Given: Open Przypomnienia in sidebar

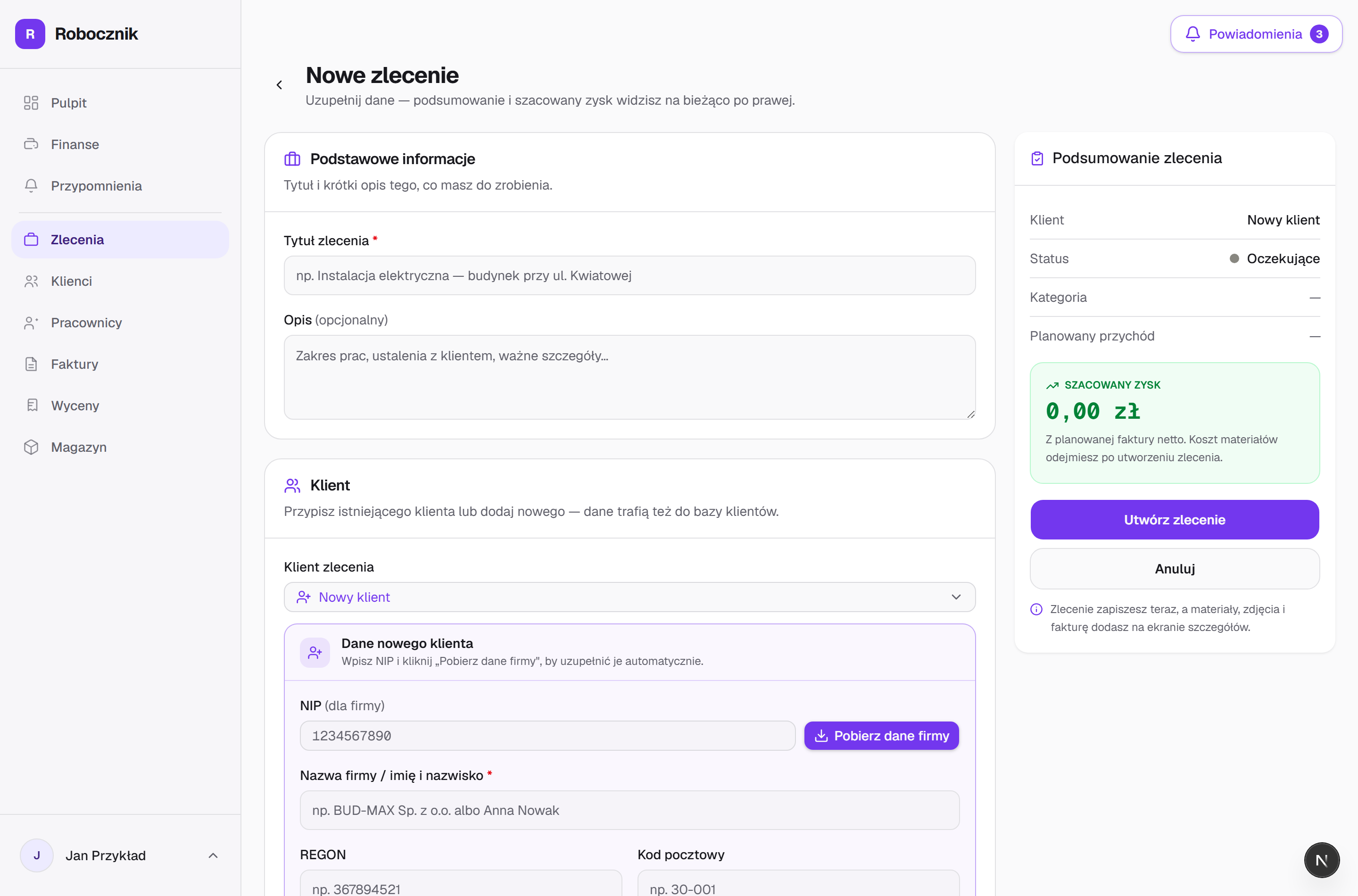Looking at the screenshot, I should tap(120, 186).
